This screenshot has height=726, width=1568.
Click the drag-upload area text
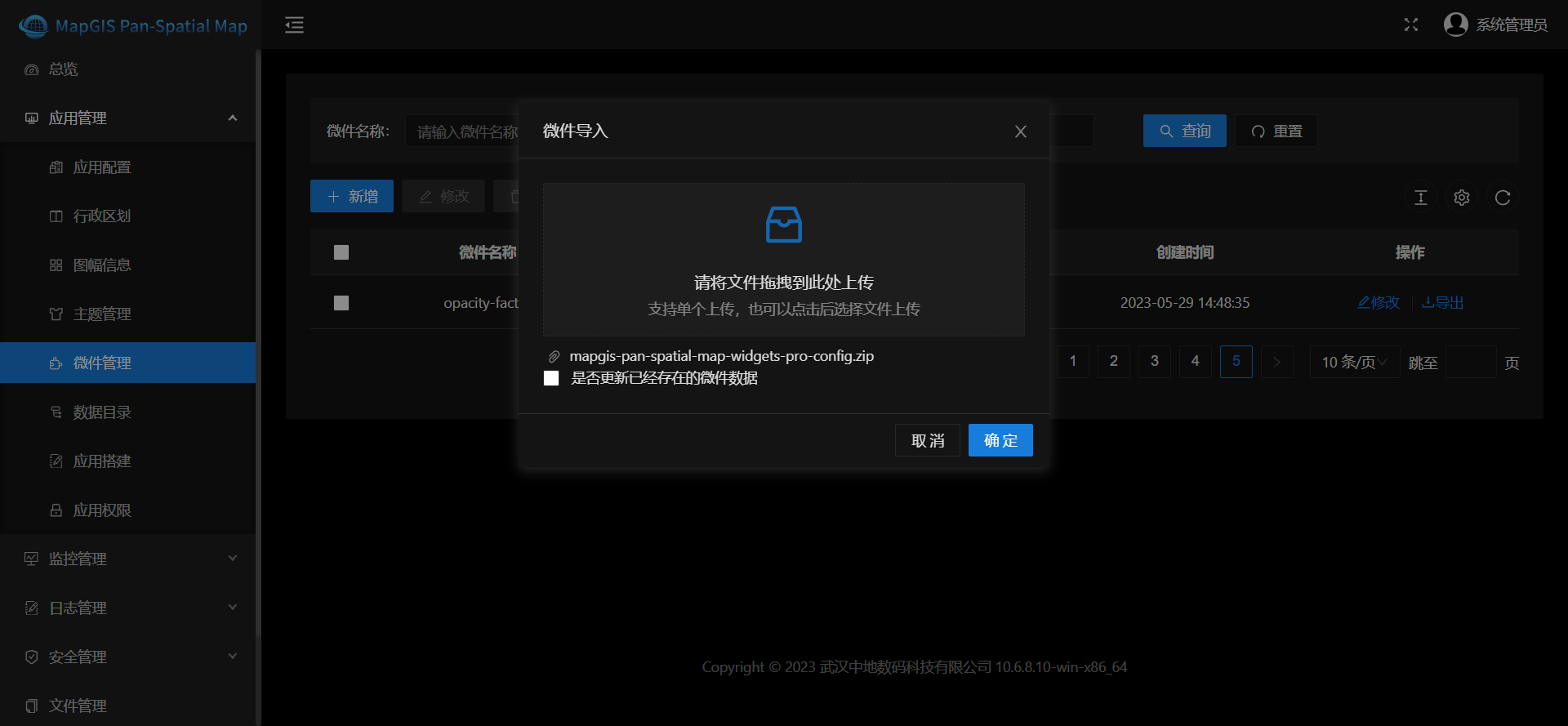pyautogui.click(x=784, y=283)
